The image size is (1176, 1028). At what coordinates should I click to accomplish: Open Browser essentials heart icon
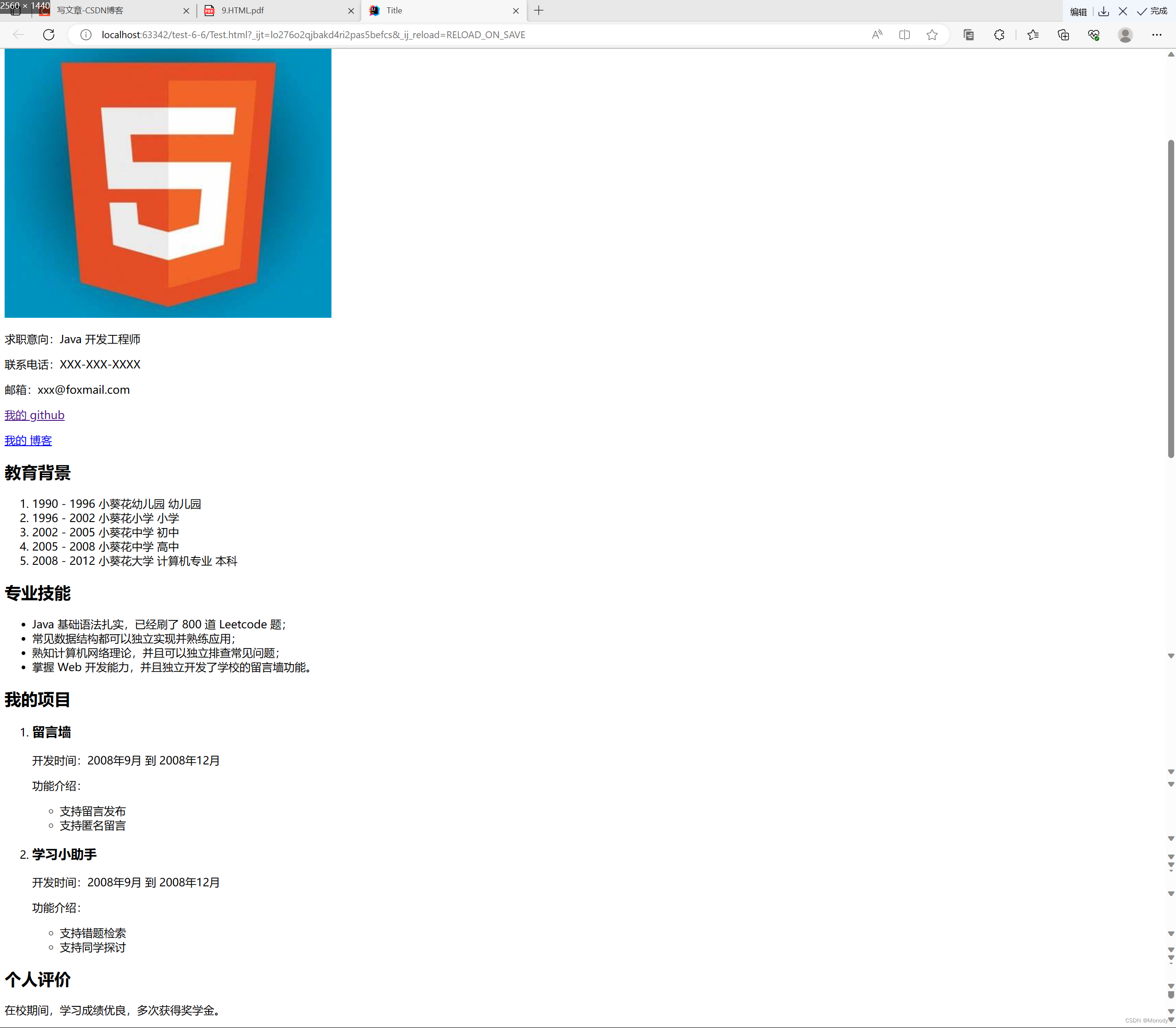point(1093,35)
